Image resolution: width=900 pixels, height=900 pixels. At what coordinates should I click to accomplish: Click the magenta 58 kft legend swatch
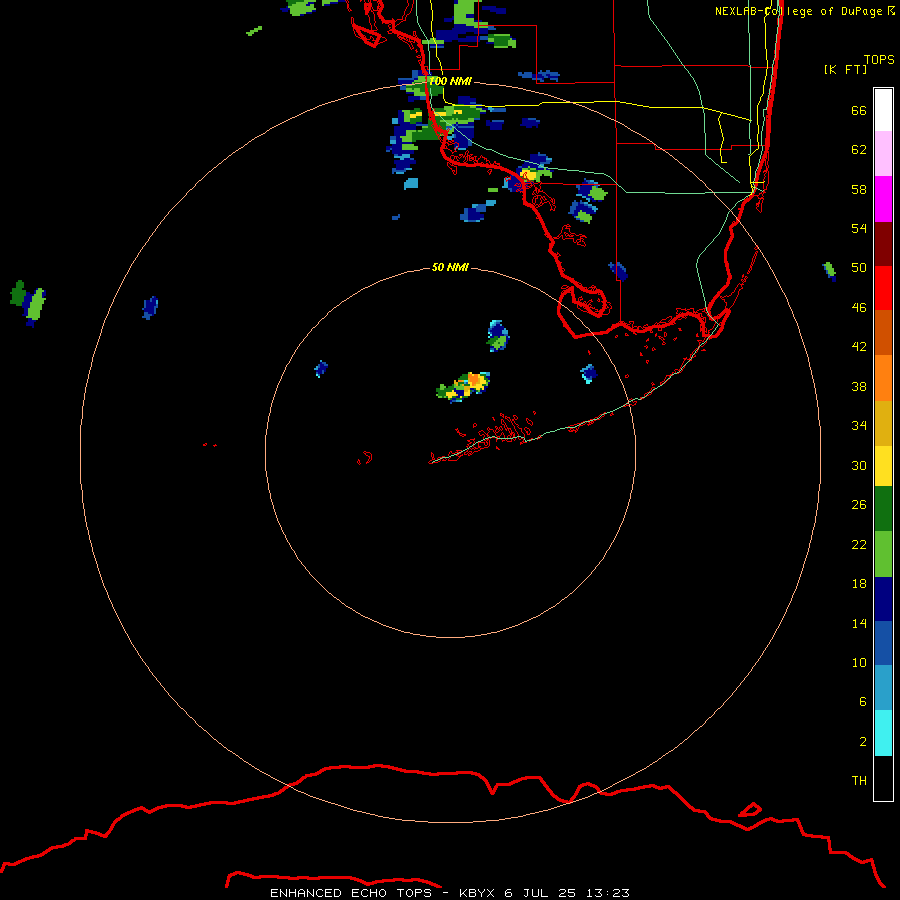coord(883,199)
